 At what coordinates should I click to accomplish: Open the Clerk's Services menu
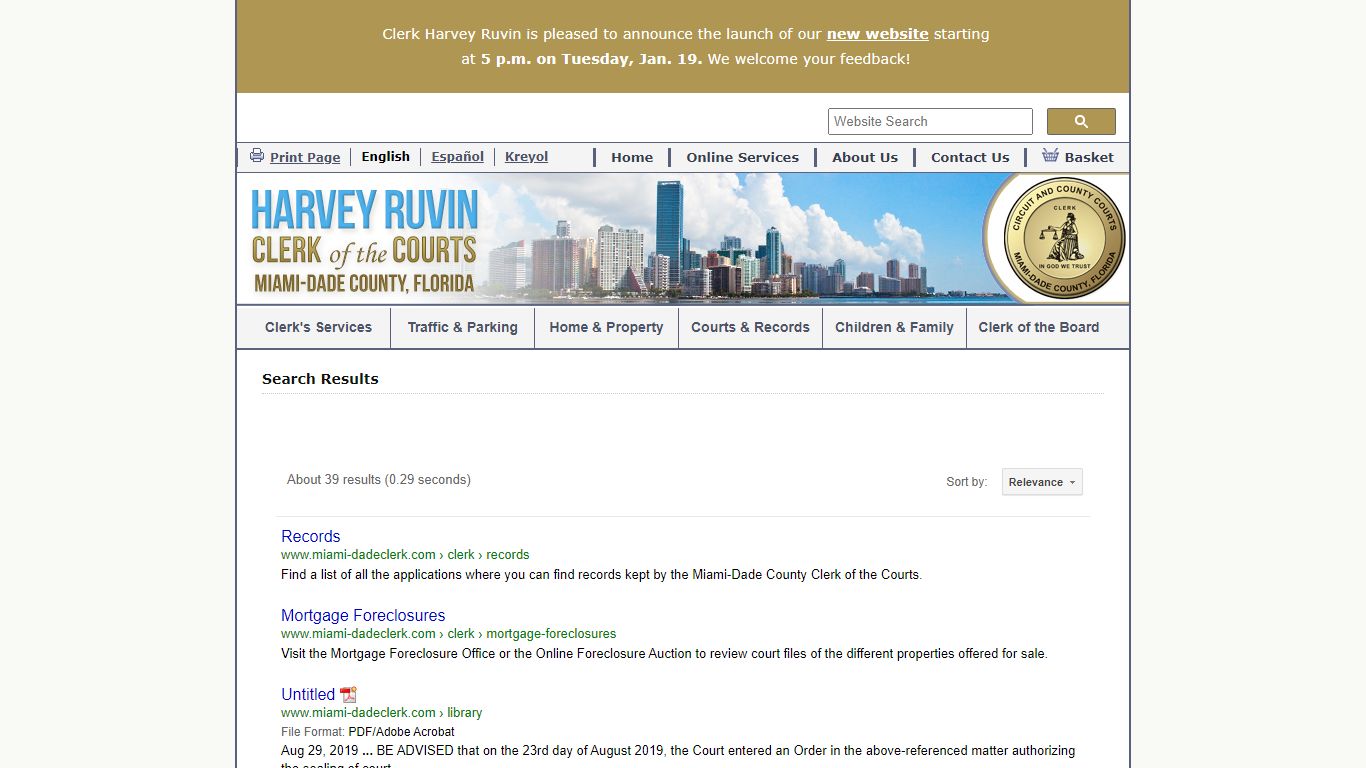[x=318, y=327]
